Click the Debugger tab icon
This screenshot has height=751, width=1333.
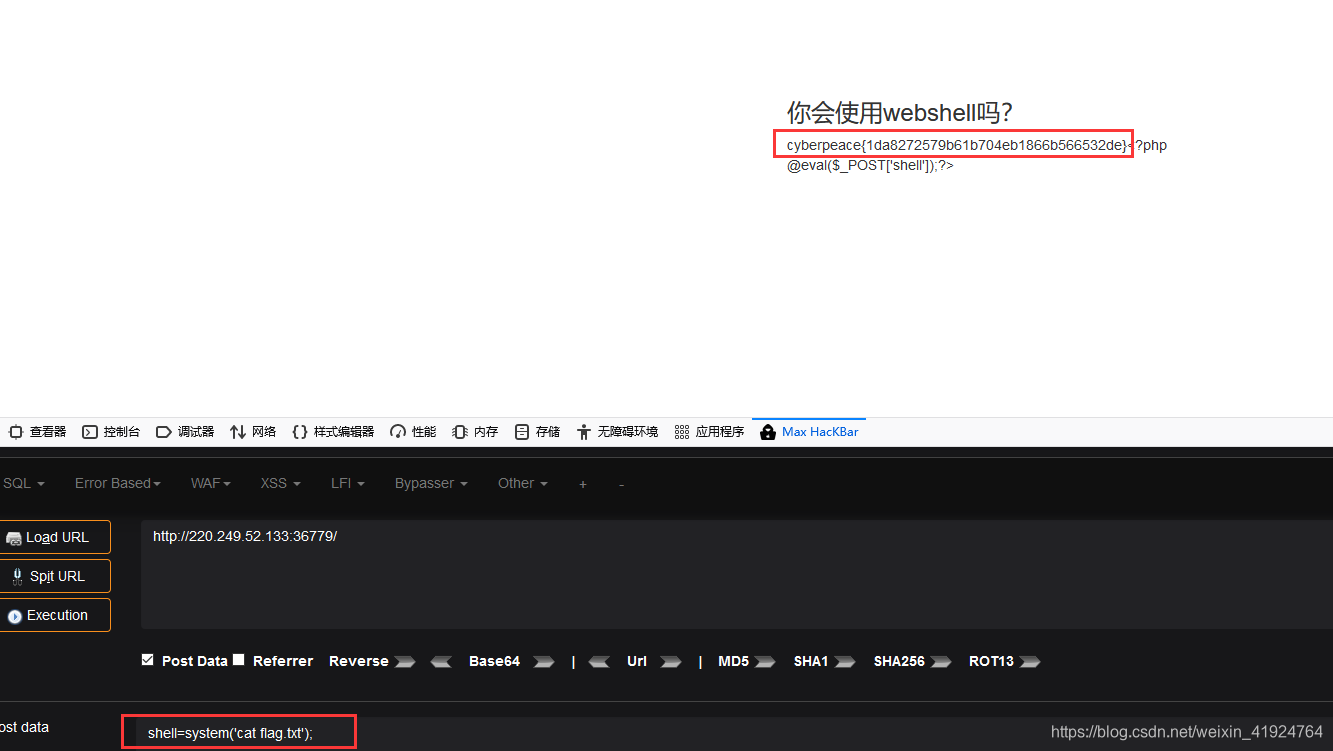(164, 432)
